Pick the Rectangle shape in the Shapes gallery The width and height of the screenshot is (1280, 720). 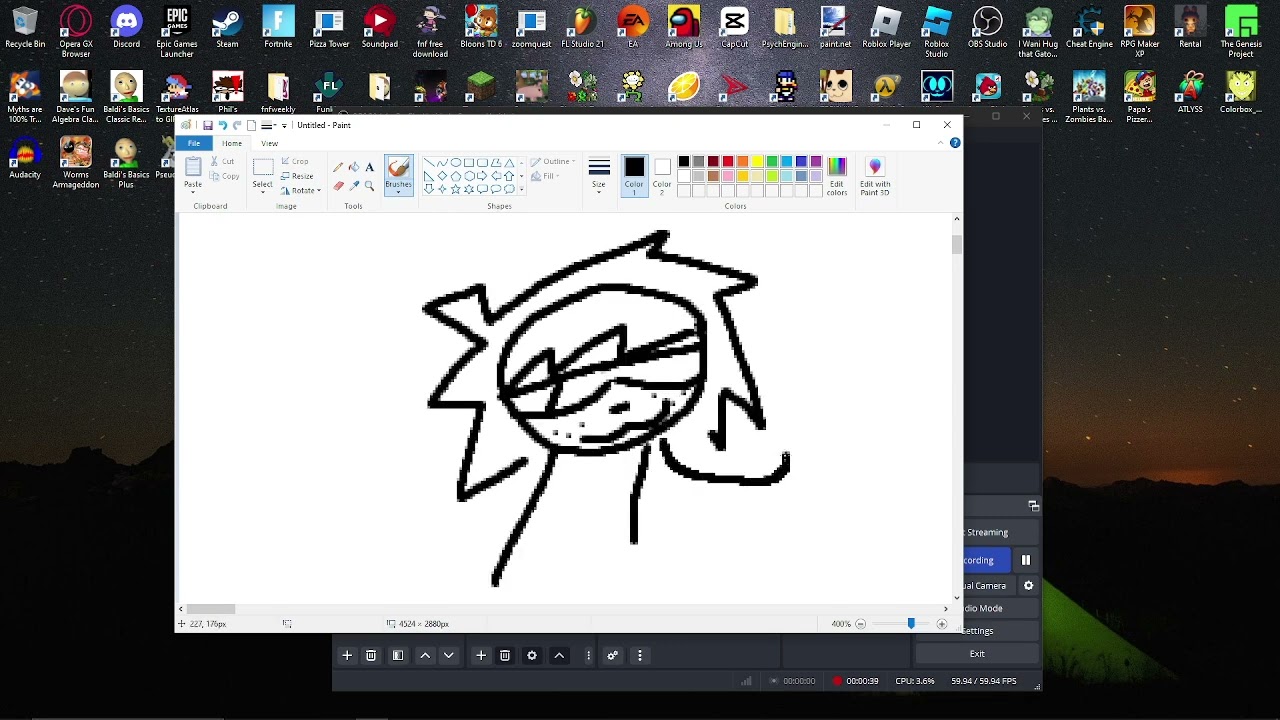pyautogui.click(x=469, y=163)
